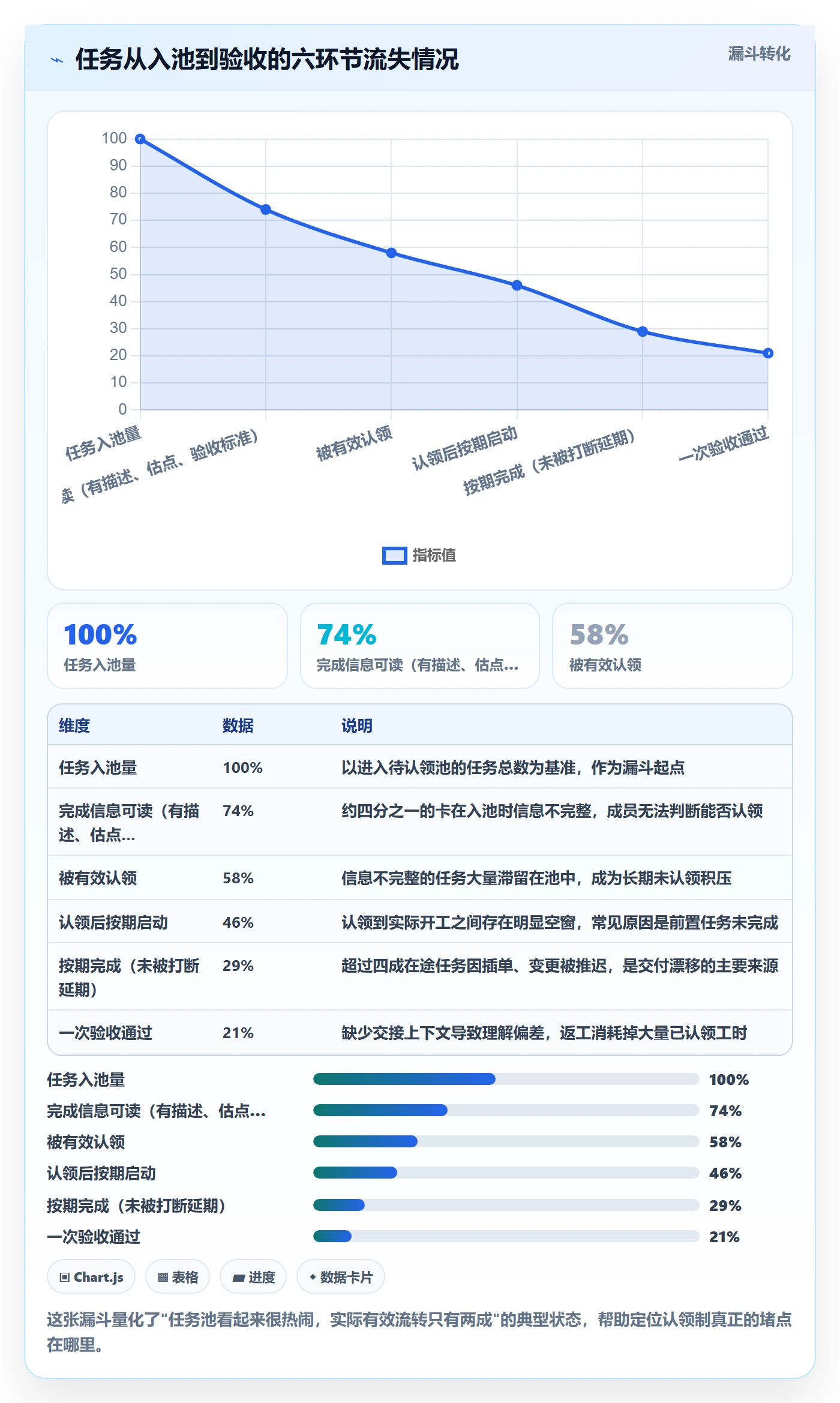The image size is (840, 1403).
Task: Select the chart data point at 58
Action: coord(391,253)
